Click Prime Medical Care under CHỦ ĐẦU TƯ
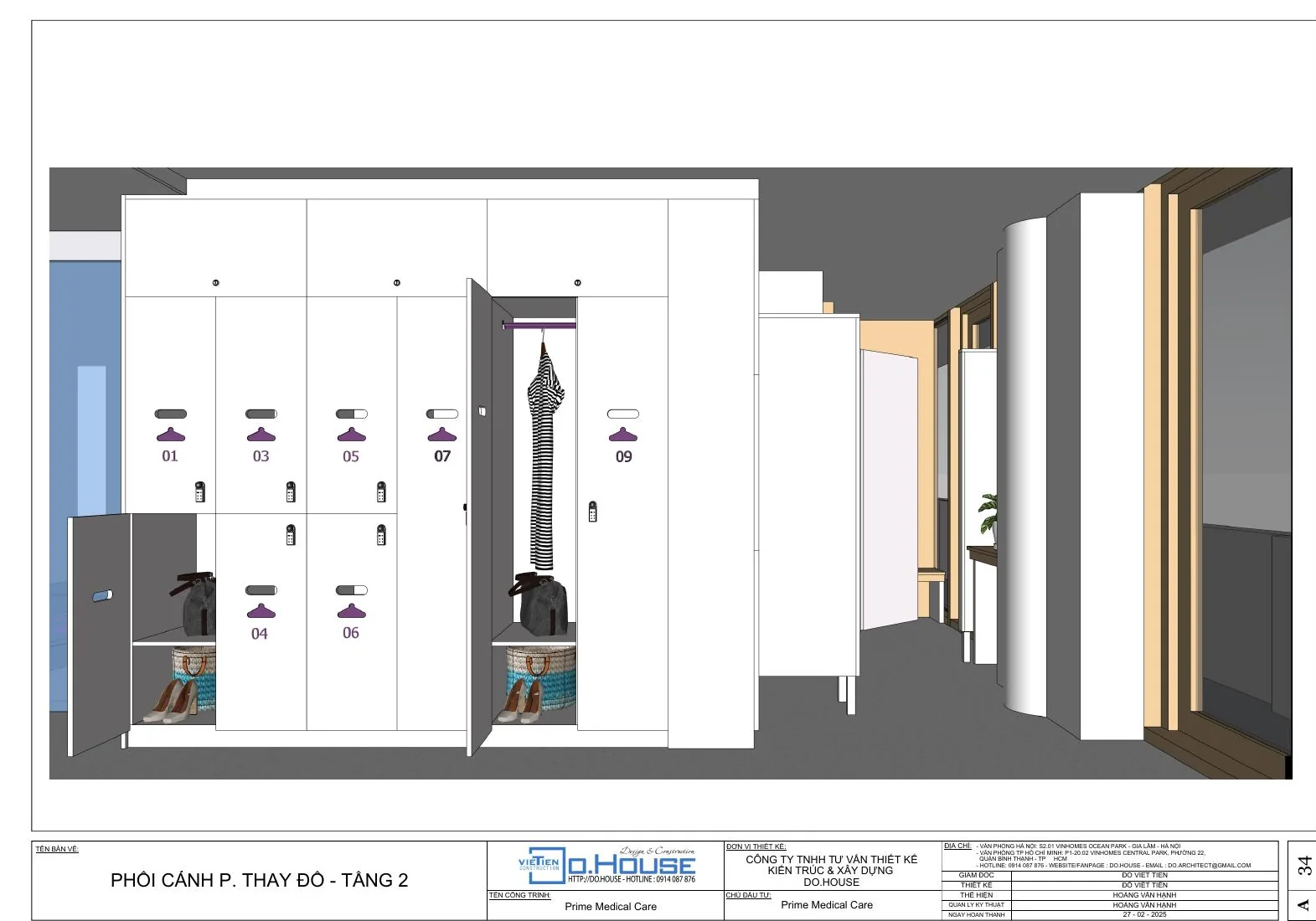The image size is (1316, 921). tap(827, 905)
